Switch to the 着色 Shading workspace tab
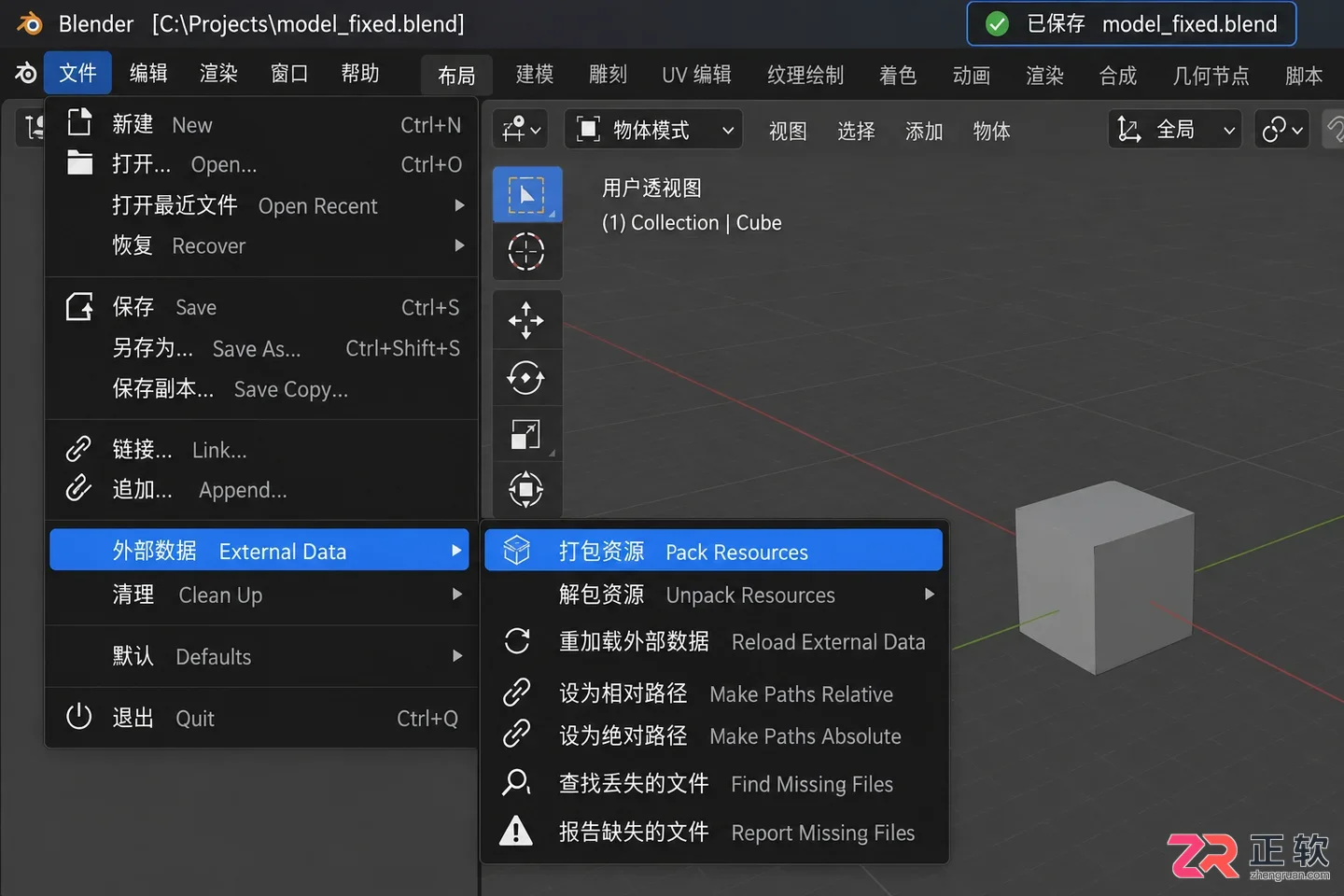This screenshot has height=896, width=1344. pos(898,75)
